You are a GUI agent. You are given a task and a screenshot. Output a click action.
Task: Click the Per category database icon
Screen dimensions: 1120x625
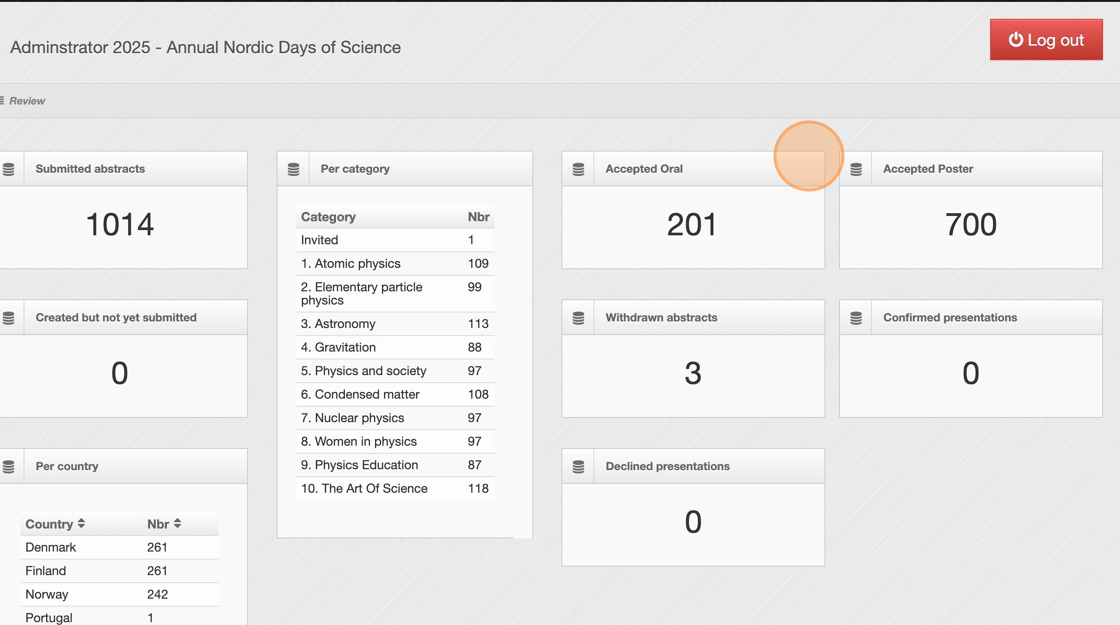coord(294,169)
